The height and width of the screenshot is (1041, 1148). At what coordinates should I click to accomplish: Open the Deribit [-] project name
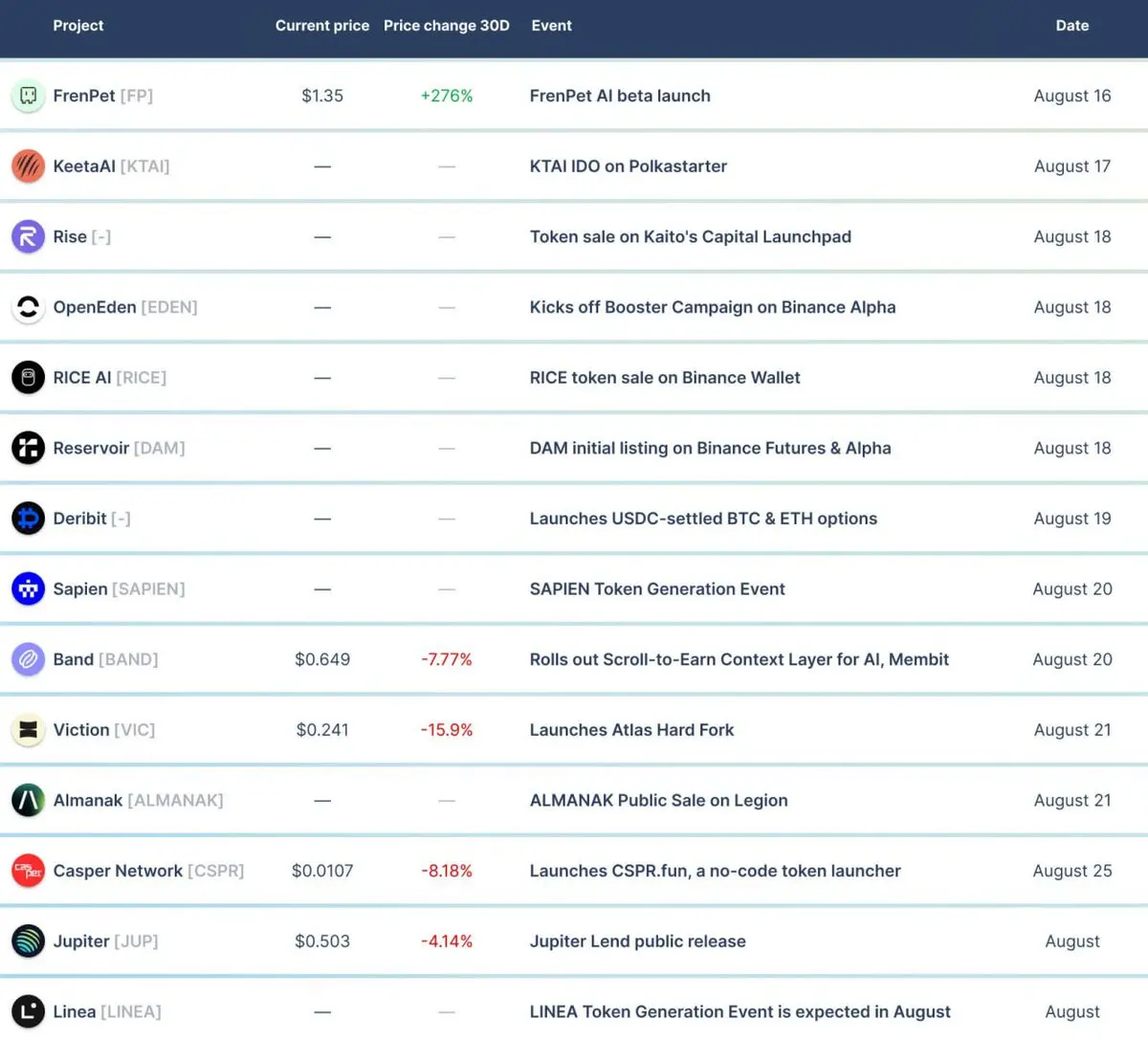92,519
